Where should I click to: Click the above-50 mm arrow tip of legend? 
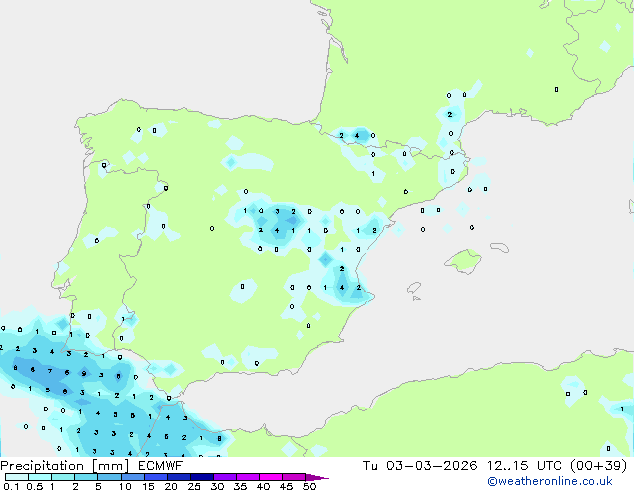pyautogui.click(x=317, y=477)
